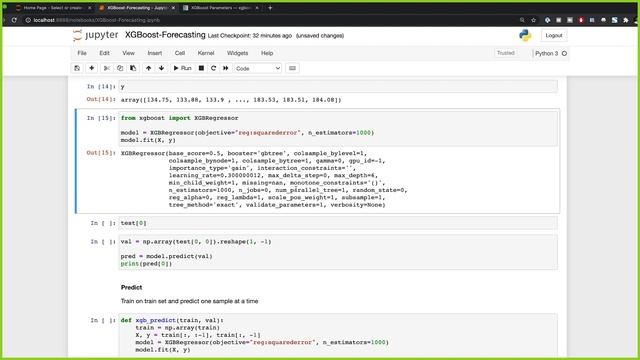
Task: Click the Out[15] output prompt area
Action: (x=101, y=153)
